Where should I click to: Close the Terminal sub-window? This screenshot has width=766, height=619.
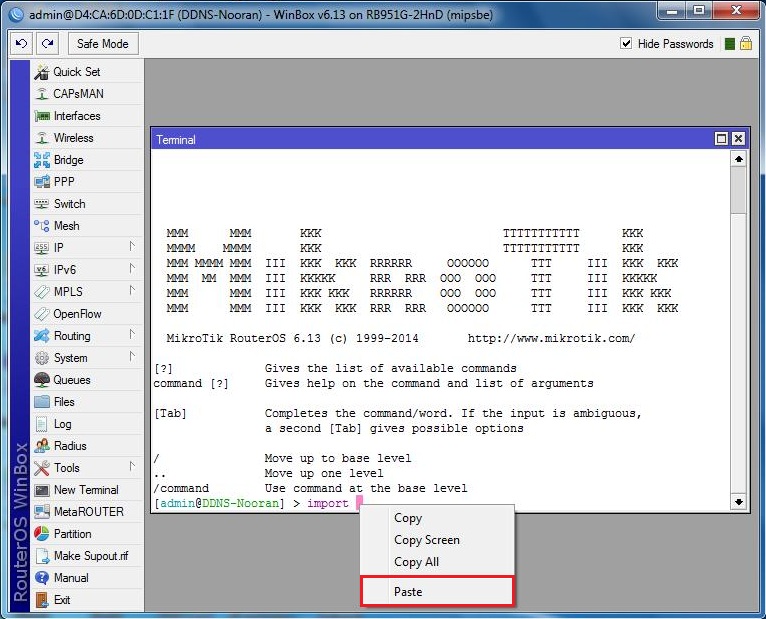click(x=738, y=139)
